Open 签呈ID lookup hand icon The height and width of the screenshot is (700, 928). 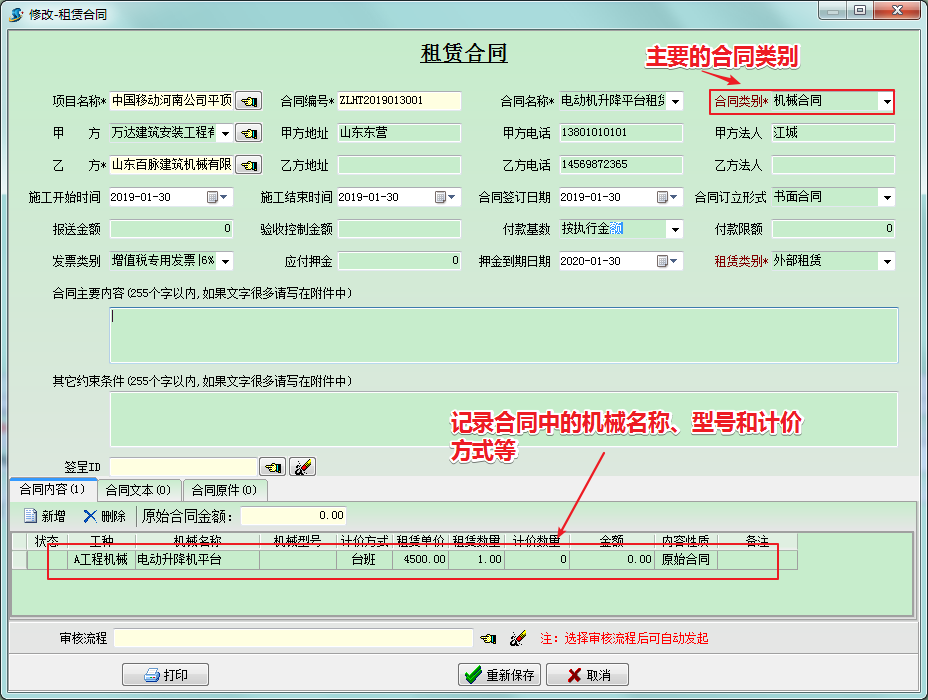point(273,467)
